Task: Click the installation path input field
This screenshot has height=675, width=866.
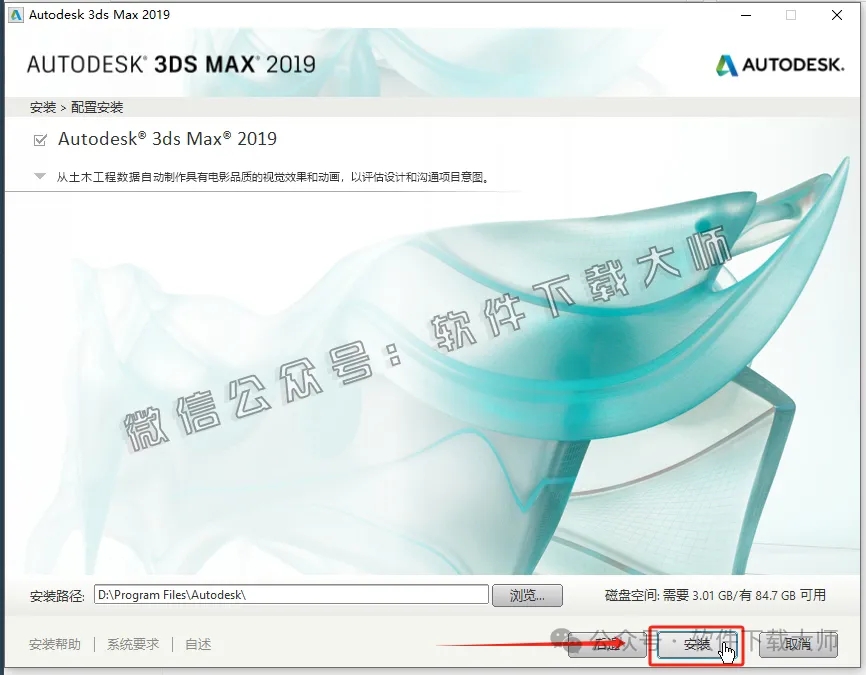Action: pos(290,594)
